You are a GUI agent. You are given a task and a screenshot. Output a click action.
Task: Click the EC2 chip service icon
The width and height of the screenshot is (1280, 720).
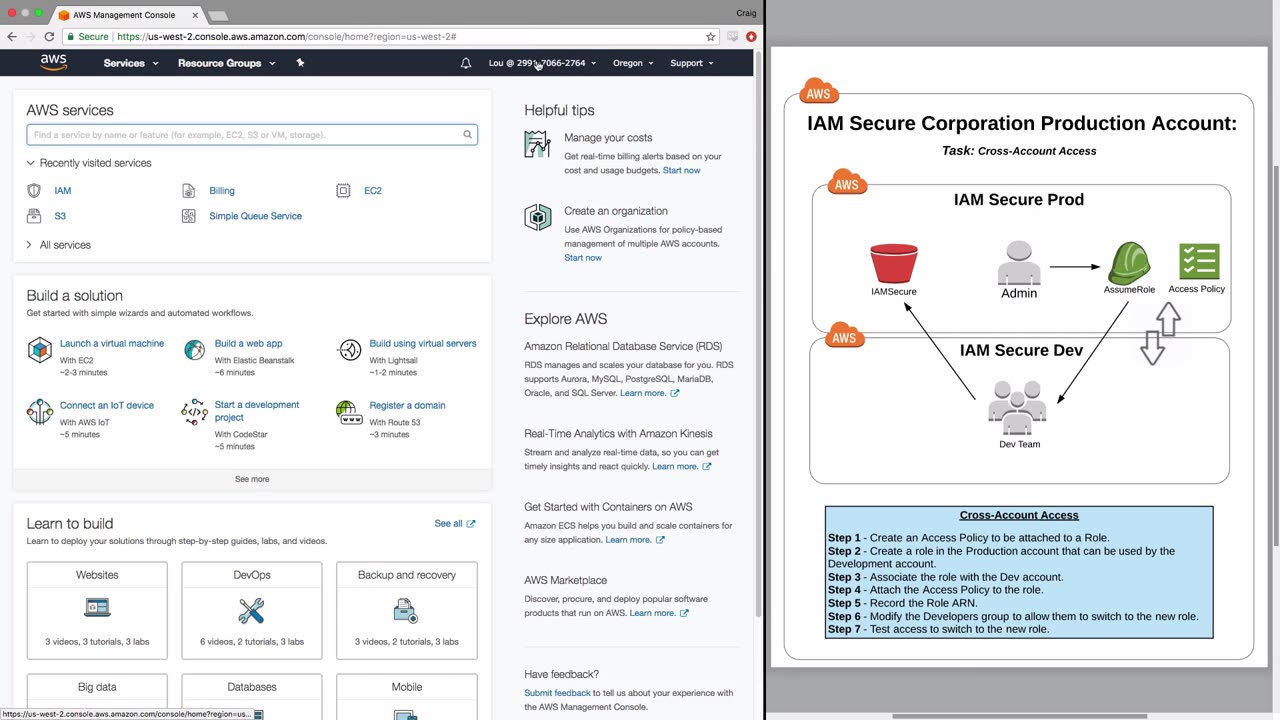coord(343,190)
